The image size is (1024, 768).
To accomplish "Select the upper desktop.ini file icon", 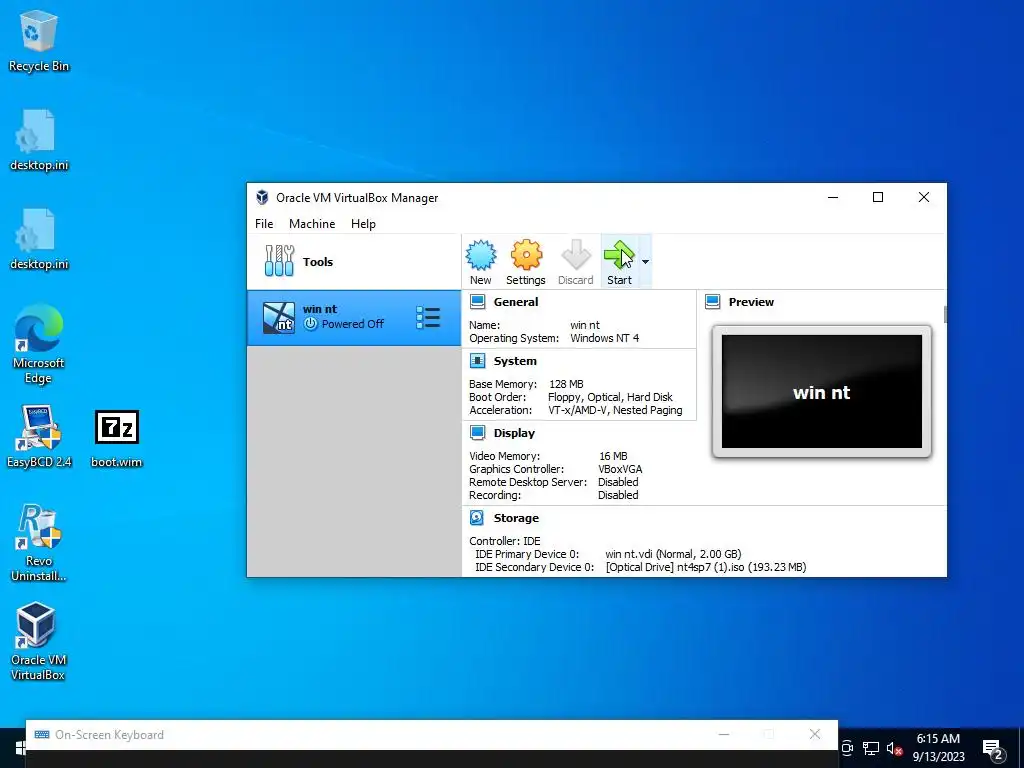I will click(x=39, y=141).
